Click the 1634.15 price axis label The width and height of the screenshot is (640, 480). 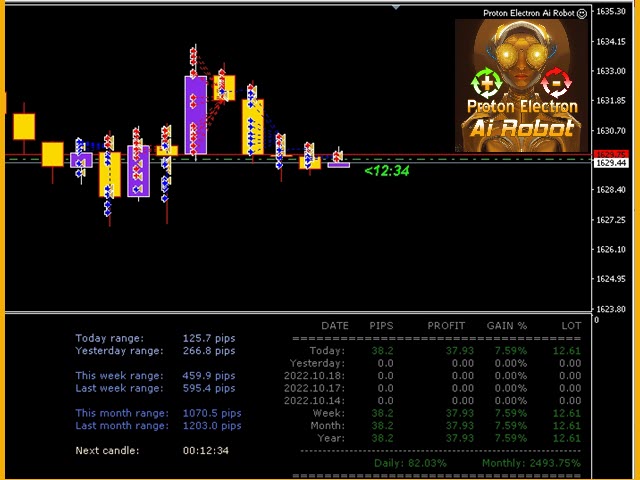tap(611, 41)
